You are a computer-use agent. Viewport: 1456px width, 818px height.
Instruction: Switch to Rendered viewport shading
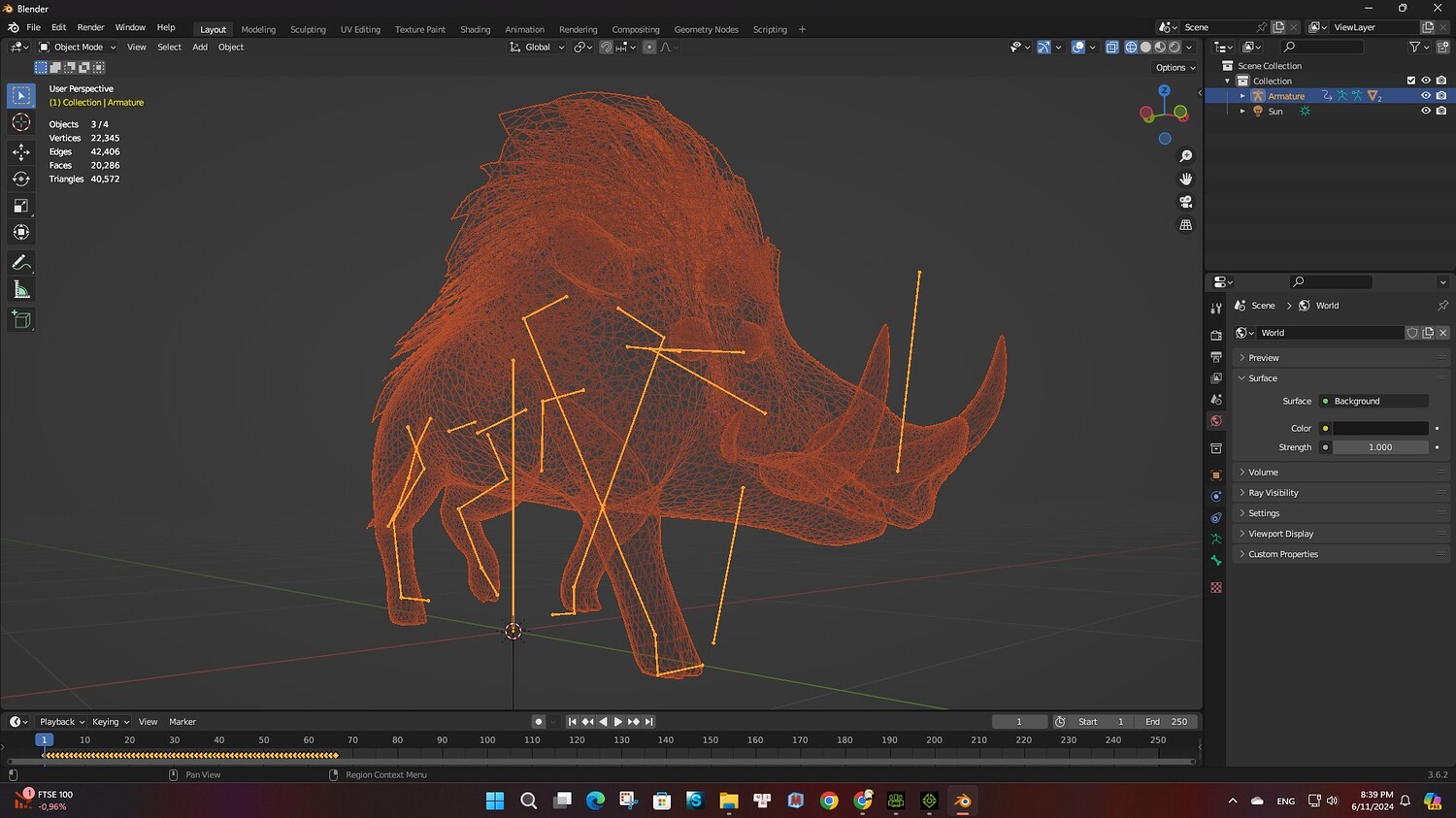tap(1175, 47)
